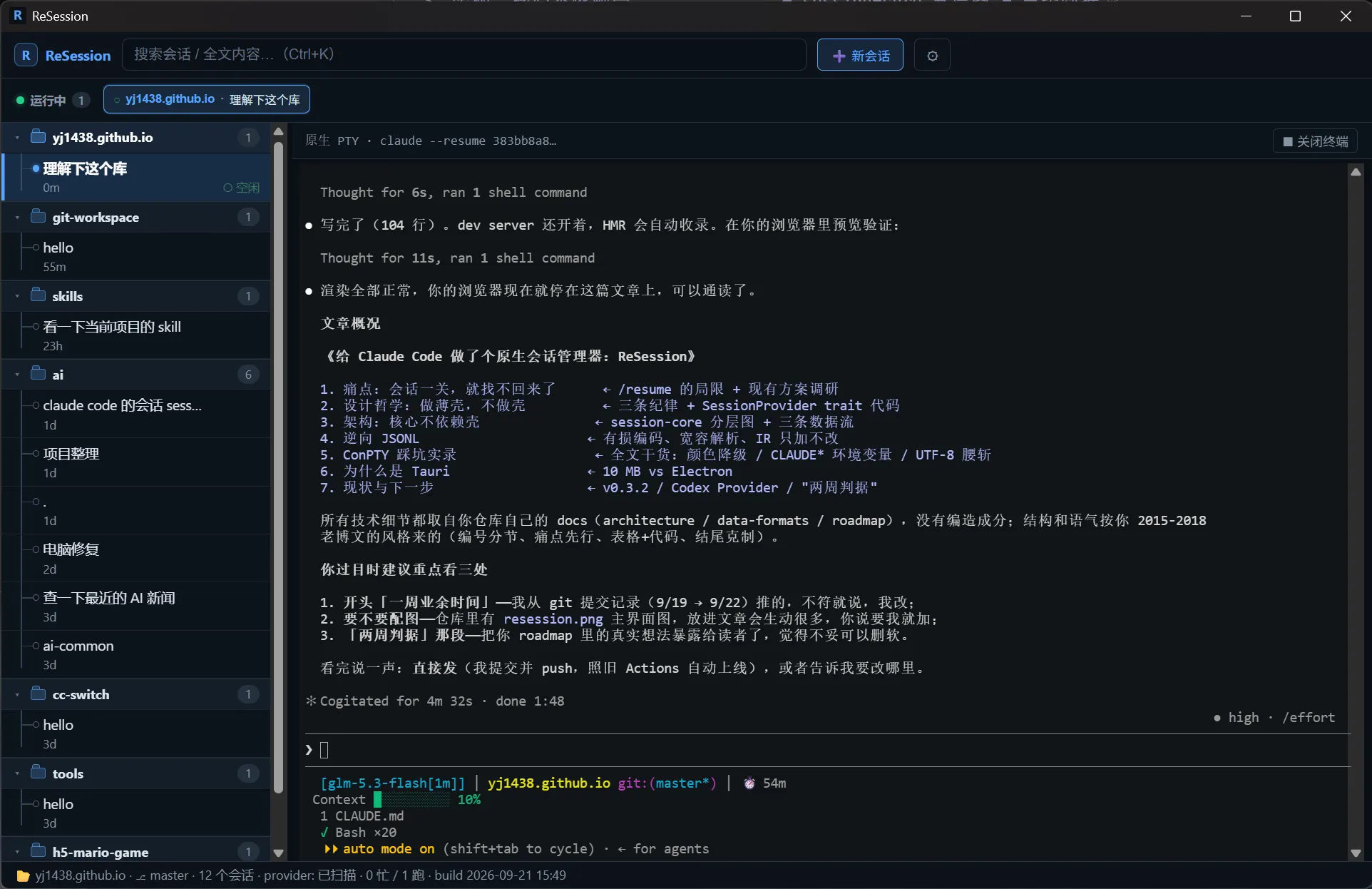Click folder icon of git-workspace group

click(x=39, y=216)
